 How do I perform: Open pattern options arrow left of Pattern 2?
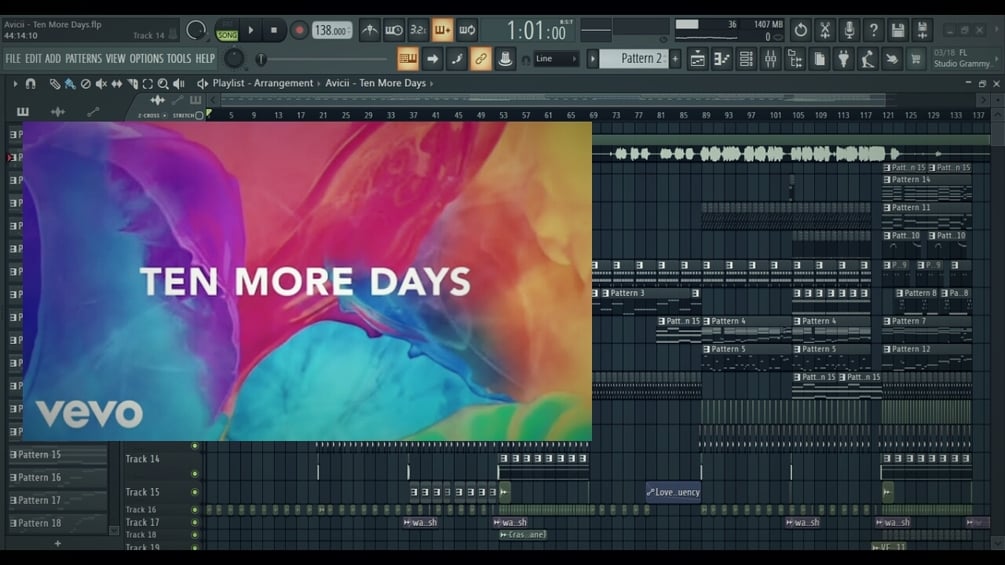pos(592,59)
